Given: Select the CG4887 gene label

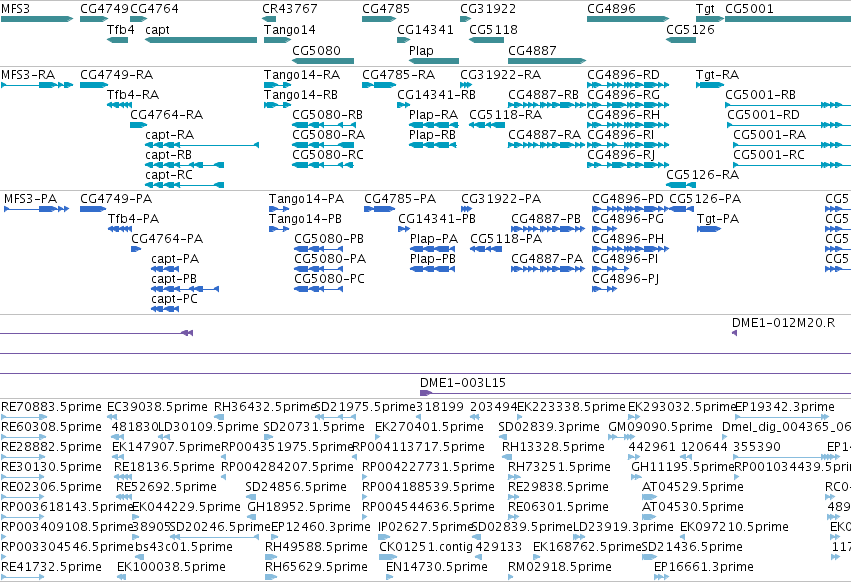Looking at the screenshot, I should 532,50.
